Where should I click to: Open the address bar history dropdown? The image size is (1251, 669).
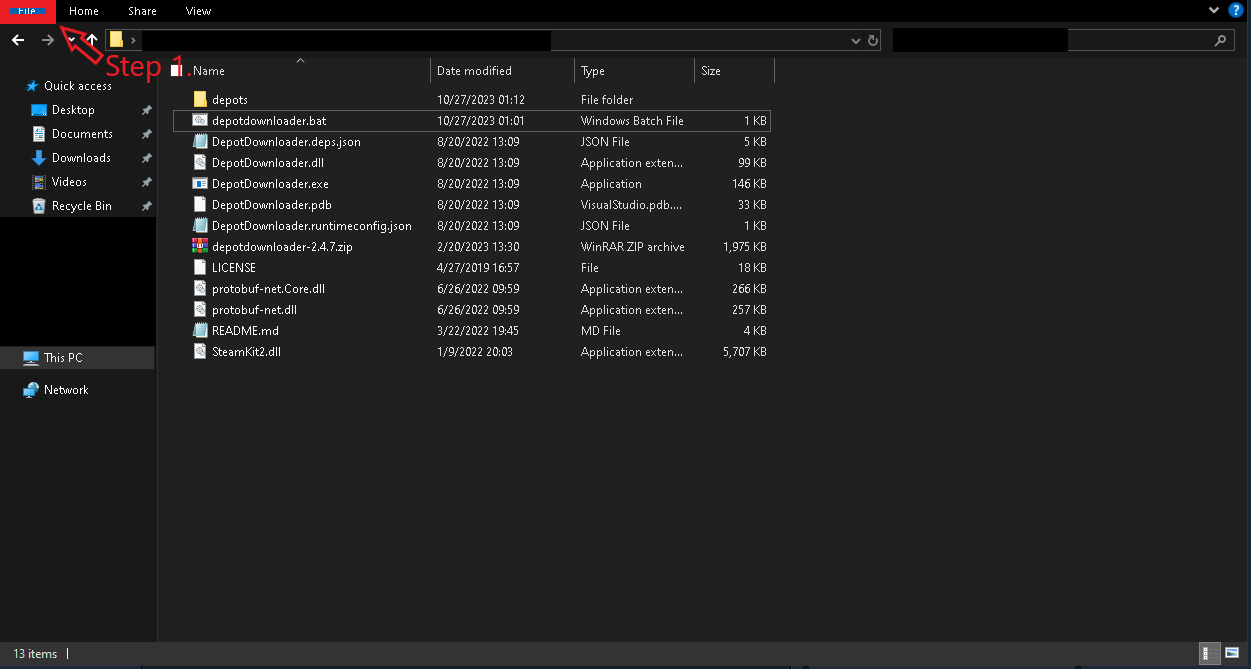pyautogui.click(x=856, y=41)
